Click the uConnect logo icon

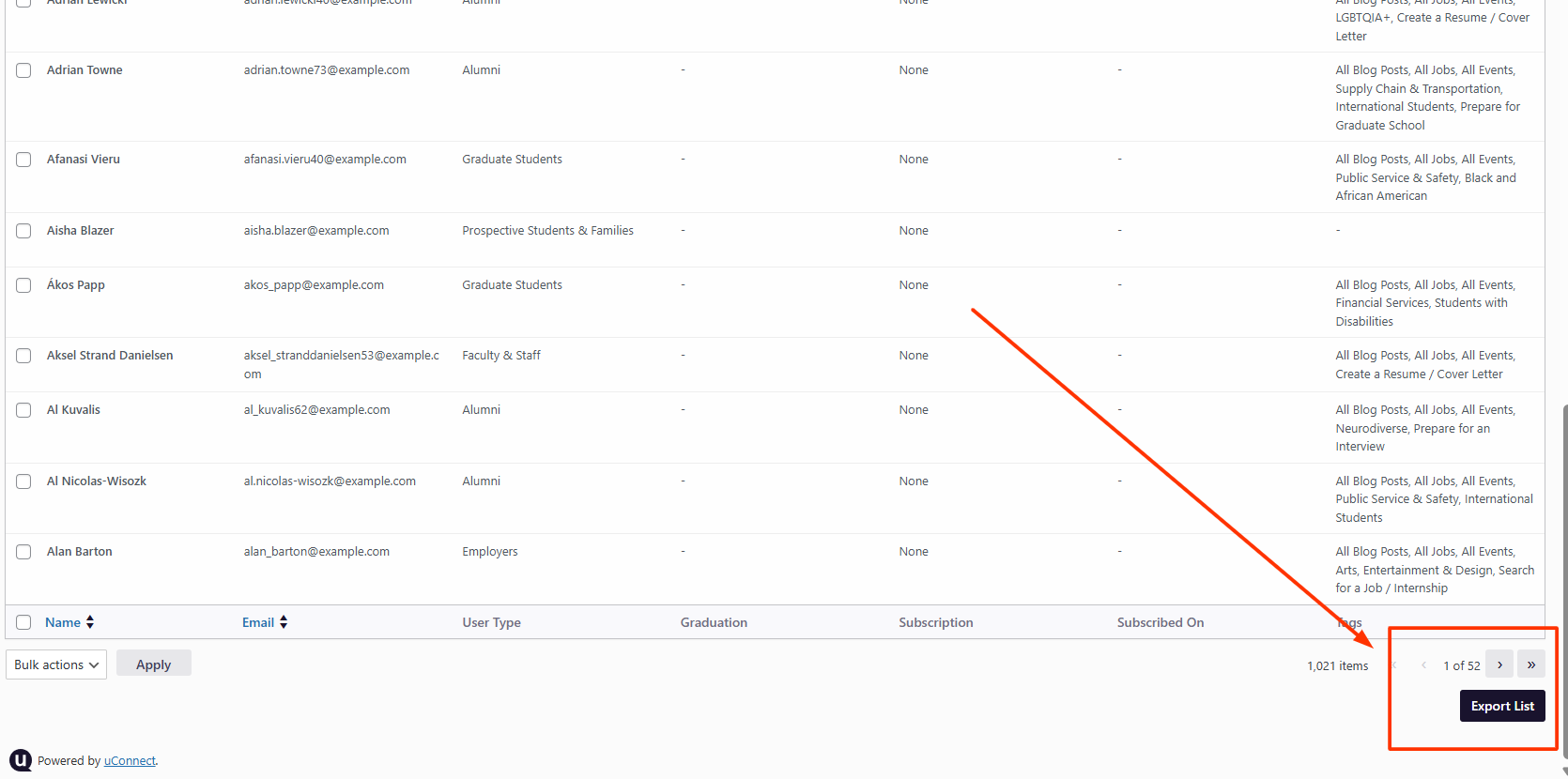21,760
